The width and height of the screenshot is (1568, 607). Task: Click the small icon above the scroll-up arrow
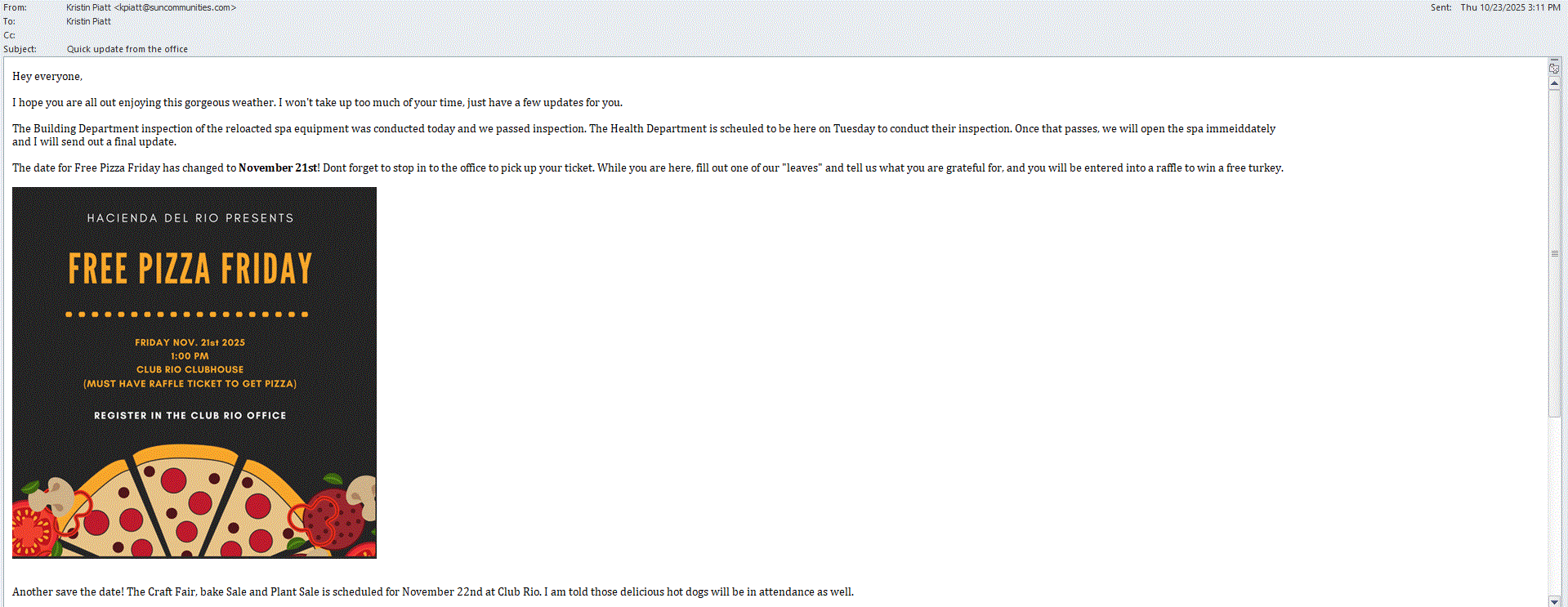1554,69
